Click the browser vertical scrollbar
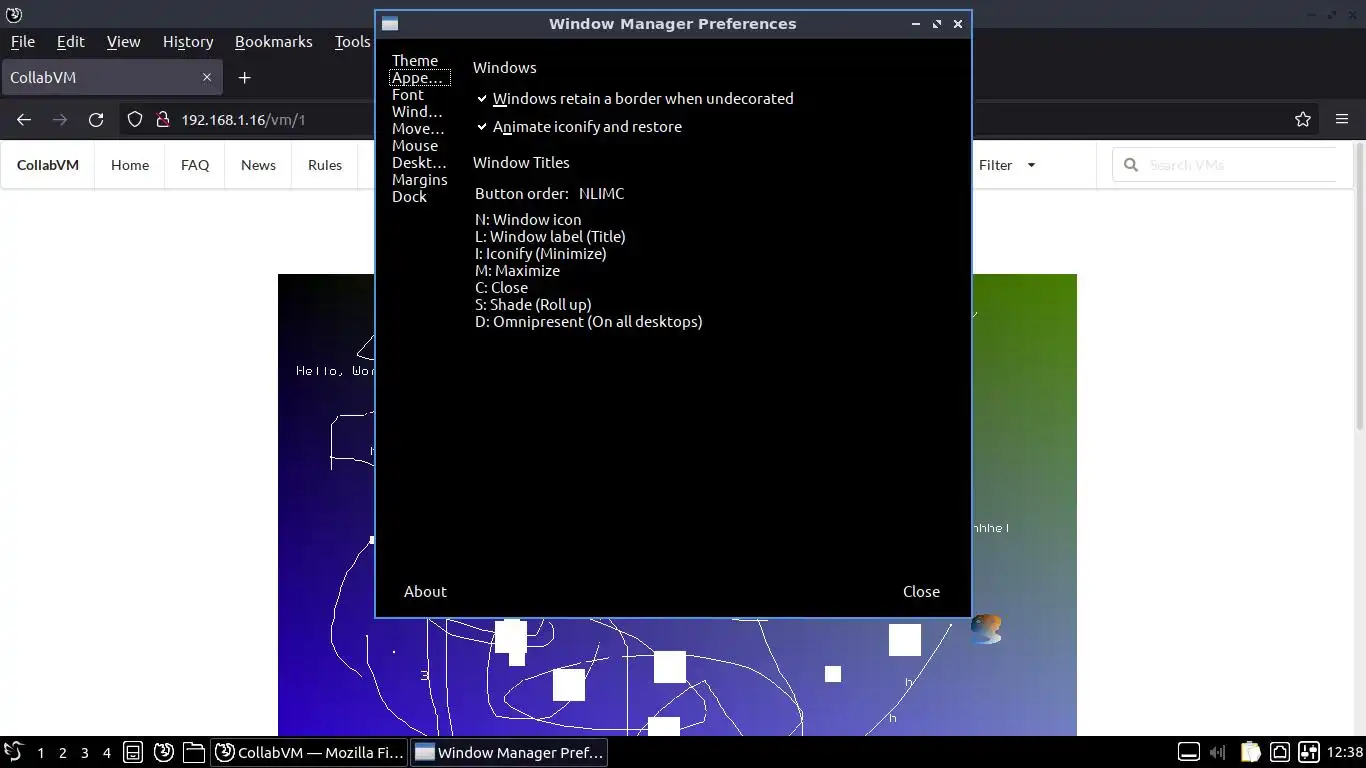Image resolution: width=1366 pixels, height=768 pixels. tap(1359, 287)
